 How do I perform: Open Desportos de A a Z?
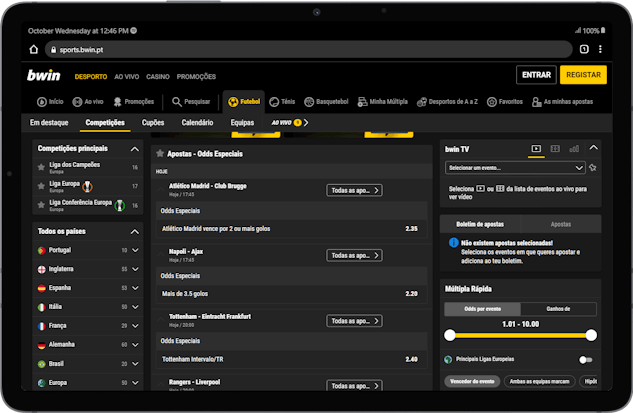(447, 102)
